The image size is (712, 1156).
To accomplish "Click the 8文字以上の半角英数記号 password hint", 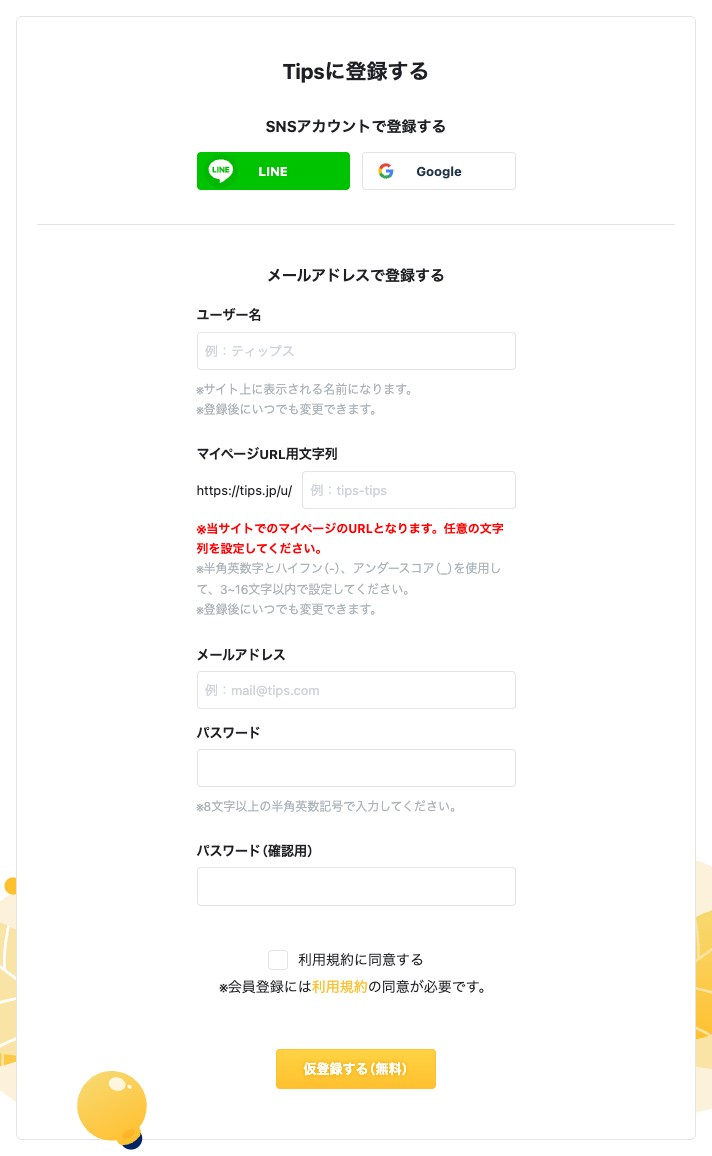I will [x=326, y=807].
